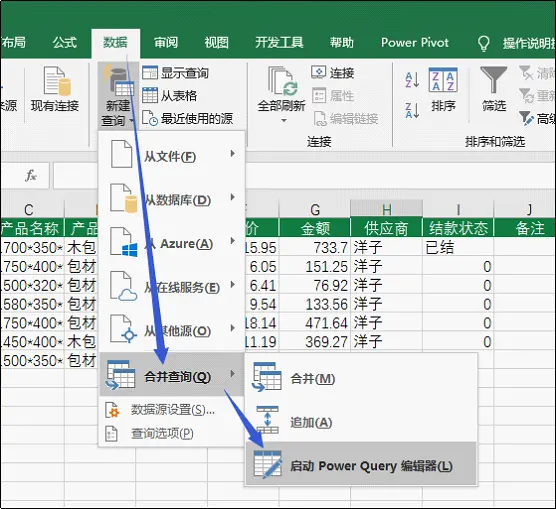Switch to the 审阅 ribbon tab
The height and width of the screenshot is (509, 556).
[166, 43]
